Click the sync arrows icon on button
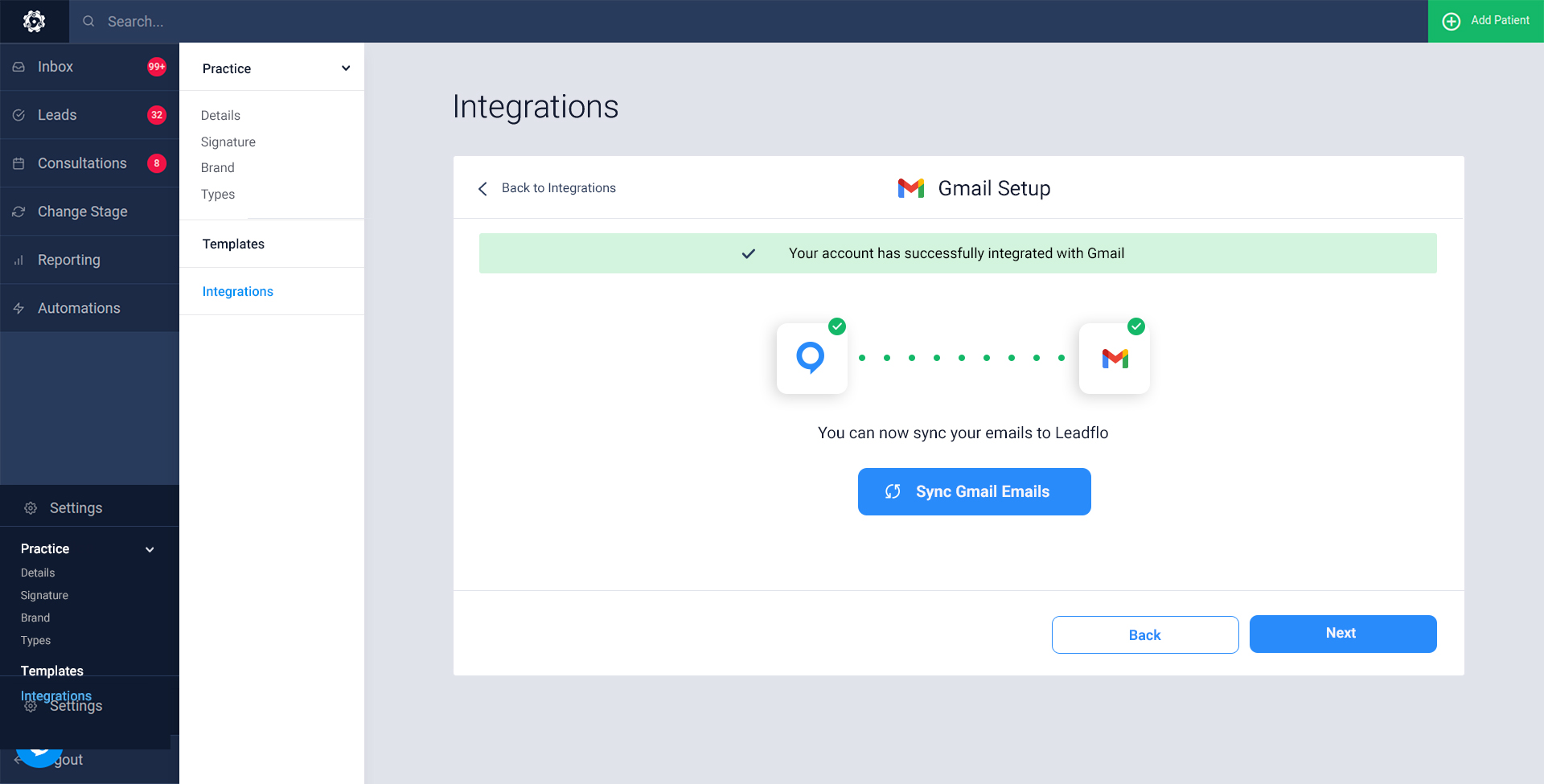 pyautogui.click(x=893, y=491)
